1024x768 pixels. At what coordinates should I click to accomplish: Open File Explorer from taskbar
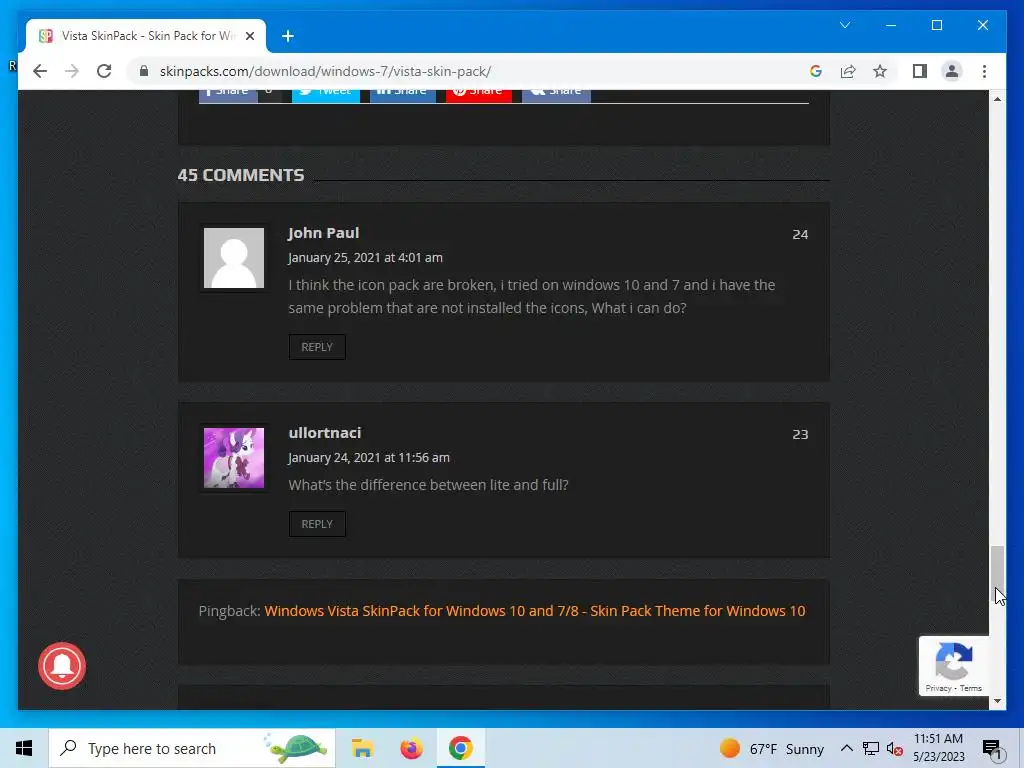(362, 748)
